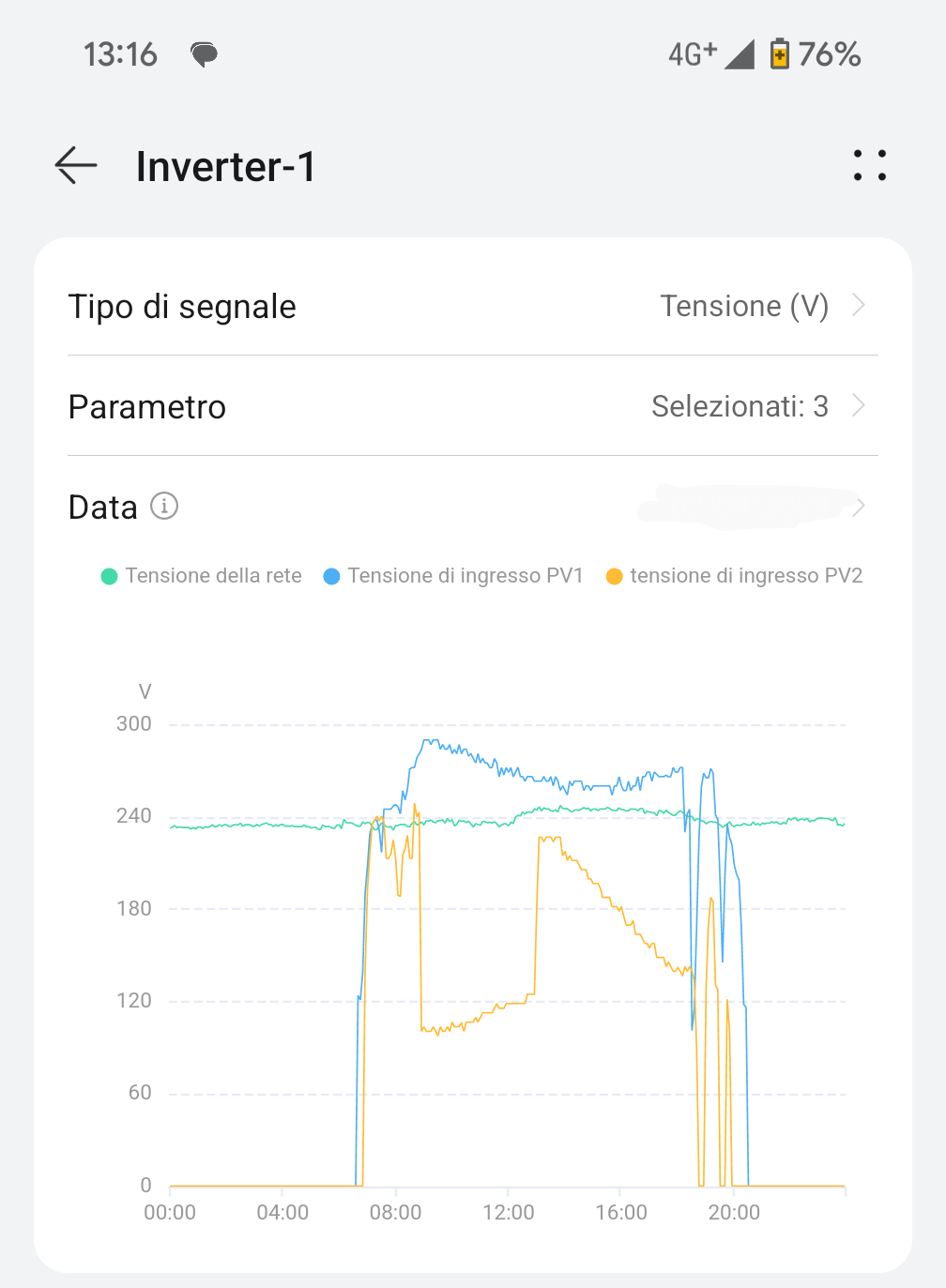Expand Tipo di segnale chevron

[x=858, y=305]
